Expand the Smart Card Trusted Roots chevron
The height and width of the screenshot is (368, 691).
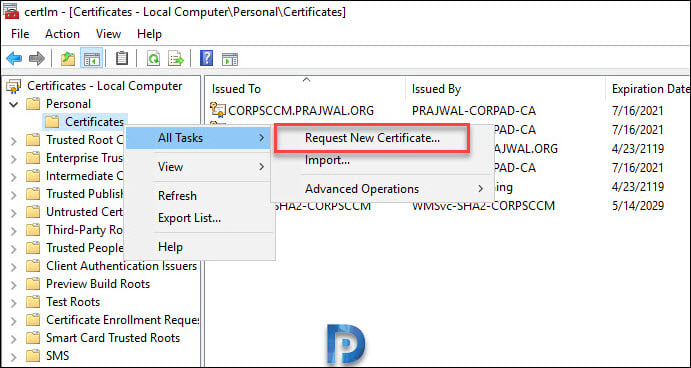pos(14,338)
